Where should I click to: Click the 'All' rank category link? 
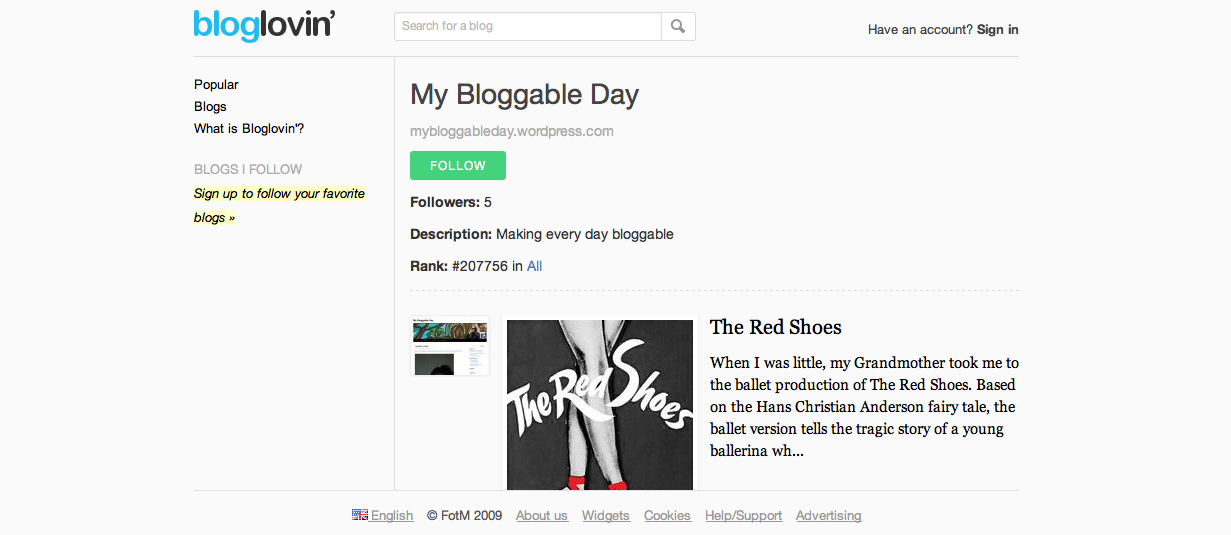[534, 266]
